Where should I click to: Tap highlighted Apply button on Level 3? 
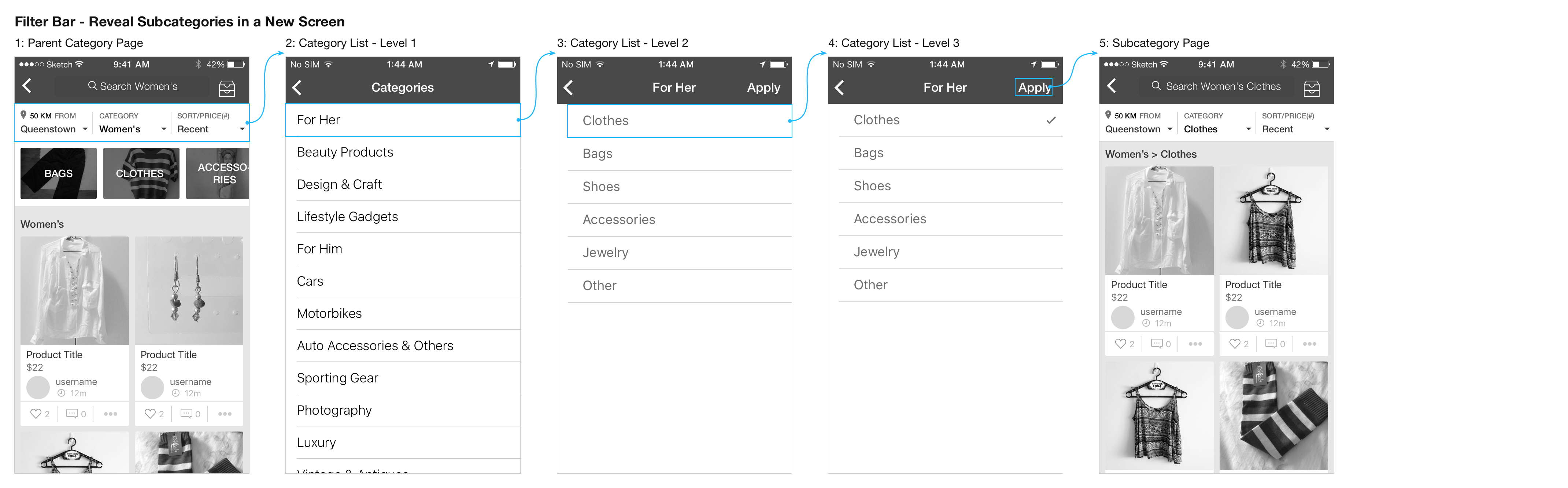point(1033,87)
